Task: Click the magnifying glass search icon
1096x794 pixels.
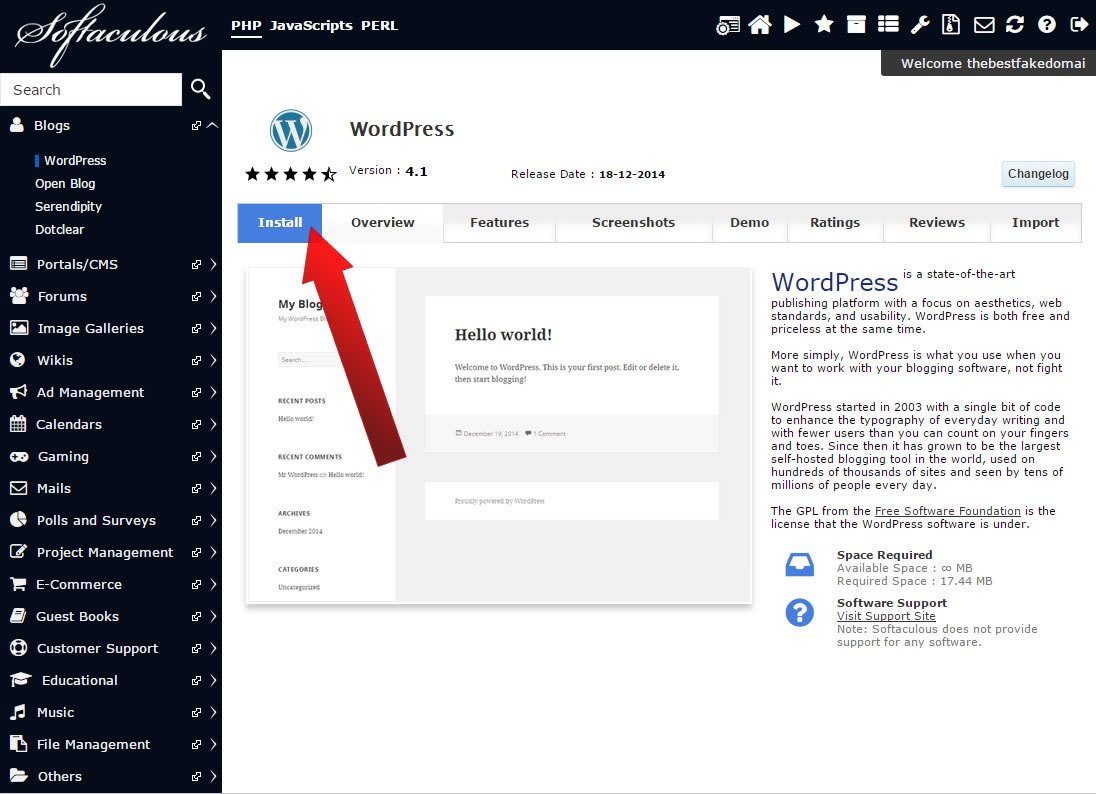Action: (201, 90)
